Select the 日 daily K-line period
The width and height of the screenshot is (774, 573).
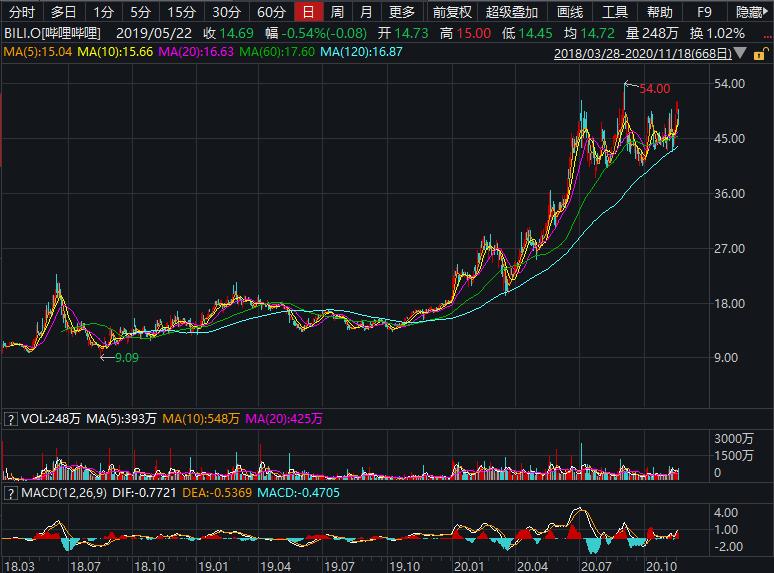click(309, 12)
